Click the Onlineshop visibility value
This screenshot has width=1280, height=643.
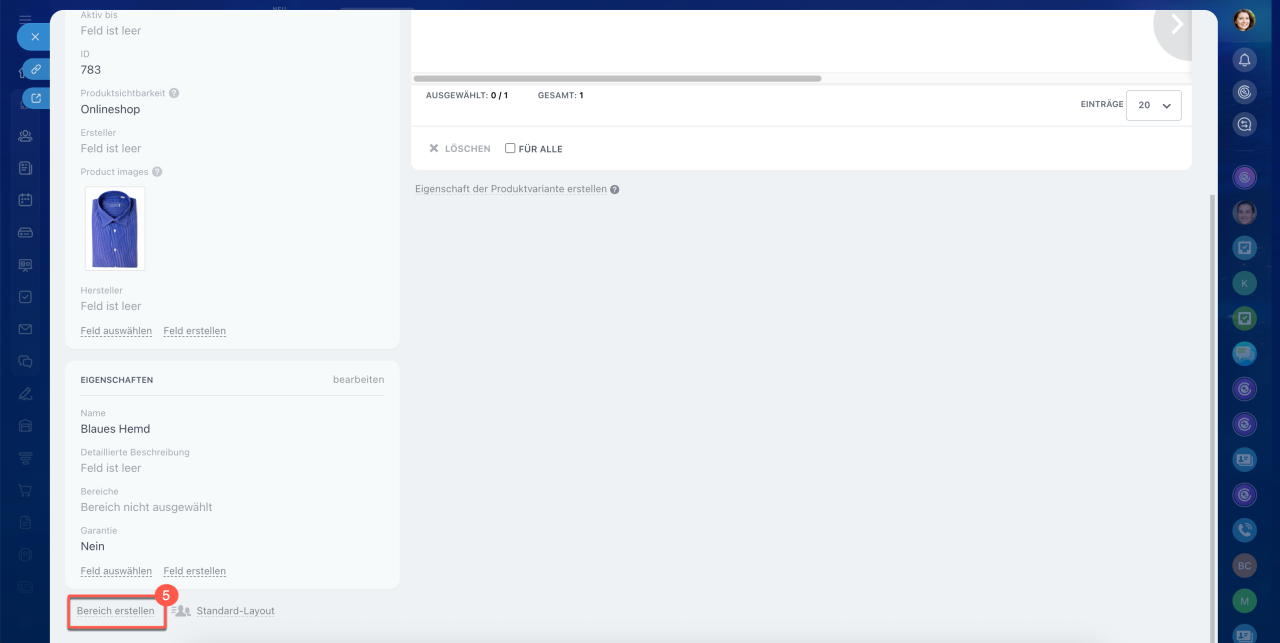point(110,110)
